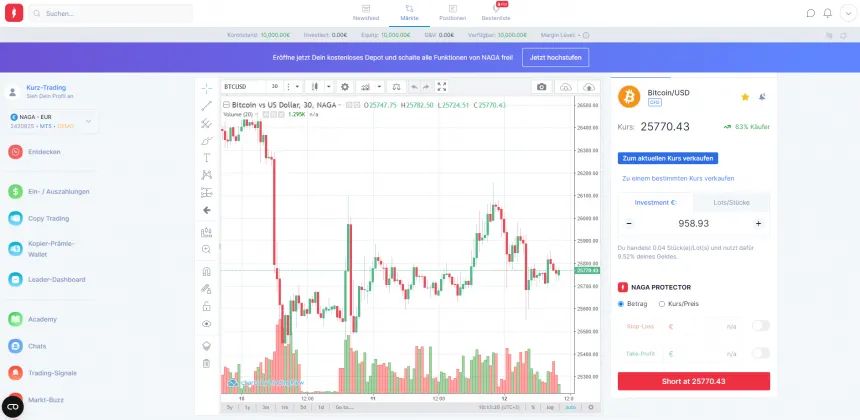Open Entdecken in the sidebar
The width and height of the screenshot is (860, 420).
point(44,152)
